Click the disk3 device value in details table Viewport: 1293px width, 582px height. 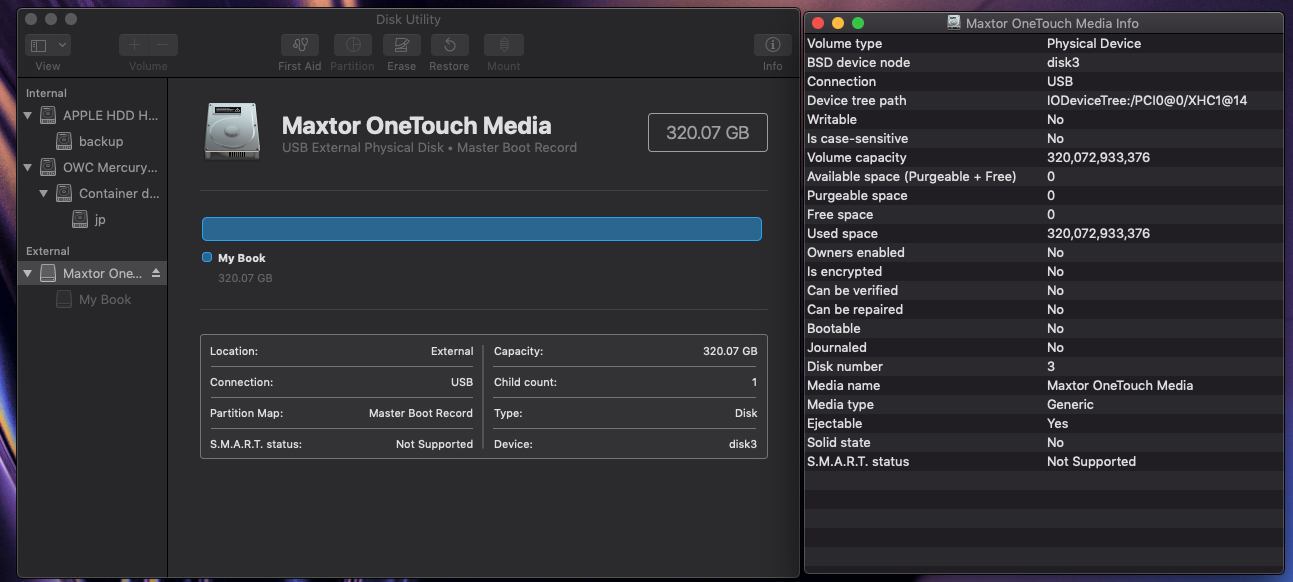(x=743, y=444)
